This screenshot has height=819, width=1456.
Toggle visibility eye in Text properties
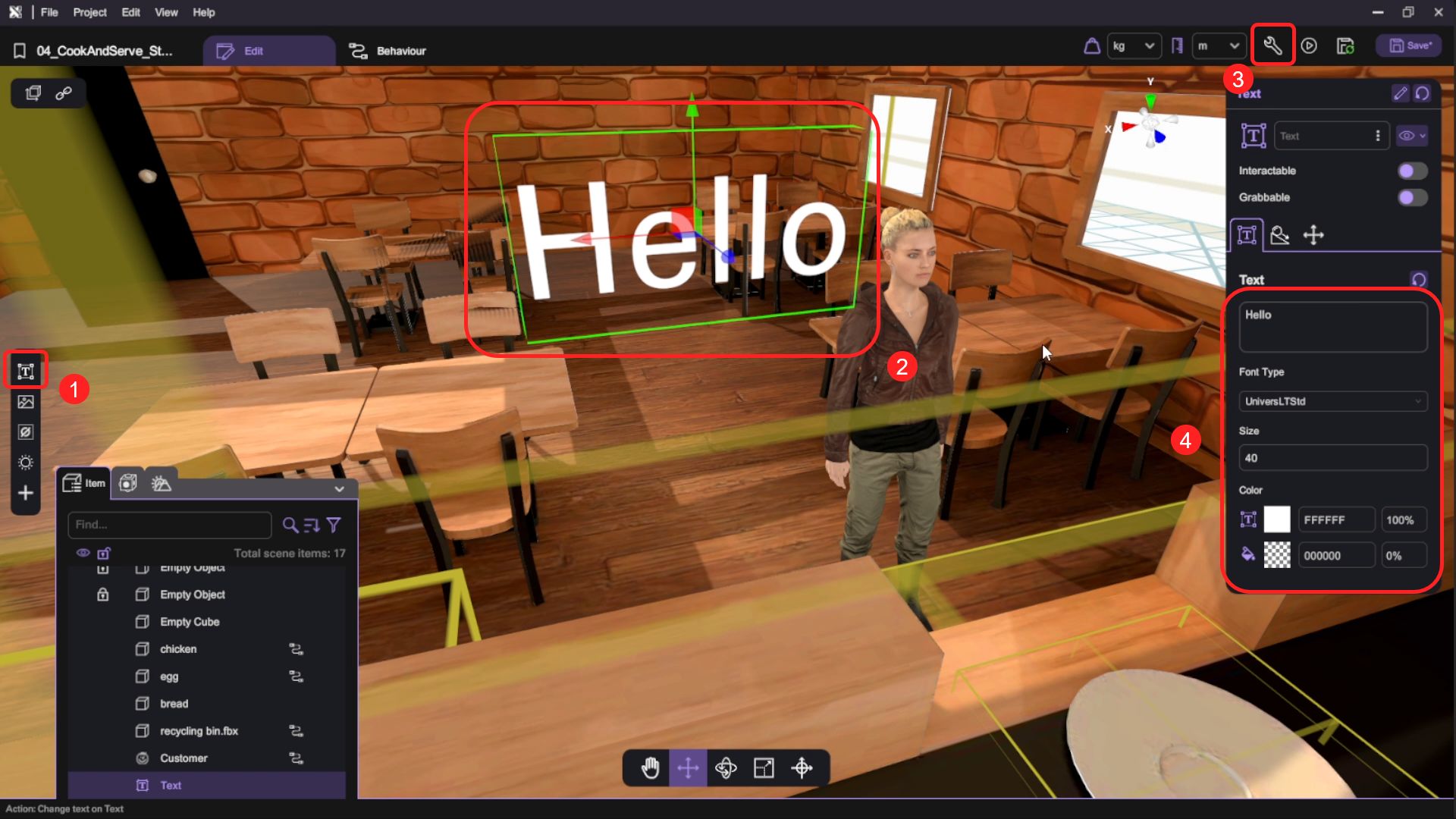(1407, 136)
